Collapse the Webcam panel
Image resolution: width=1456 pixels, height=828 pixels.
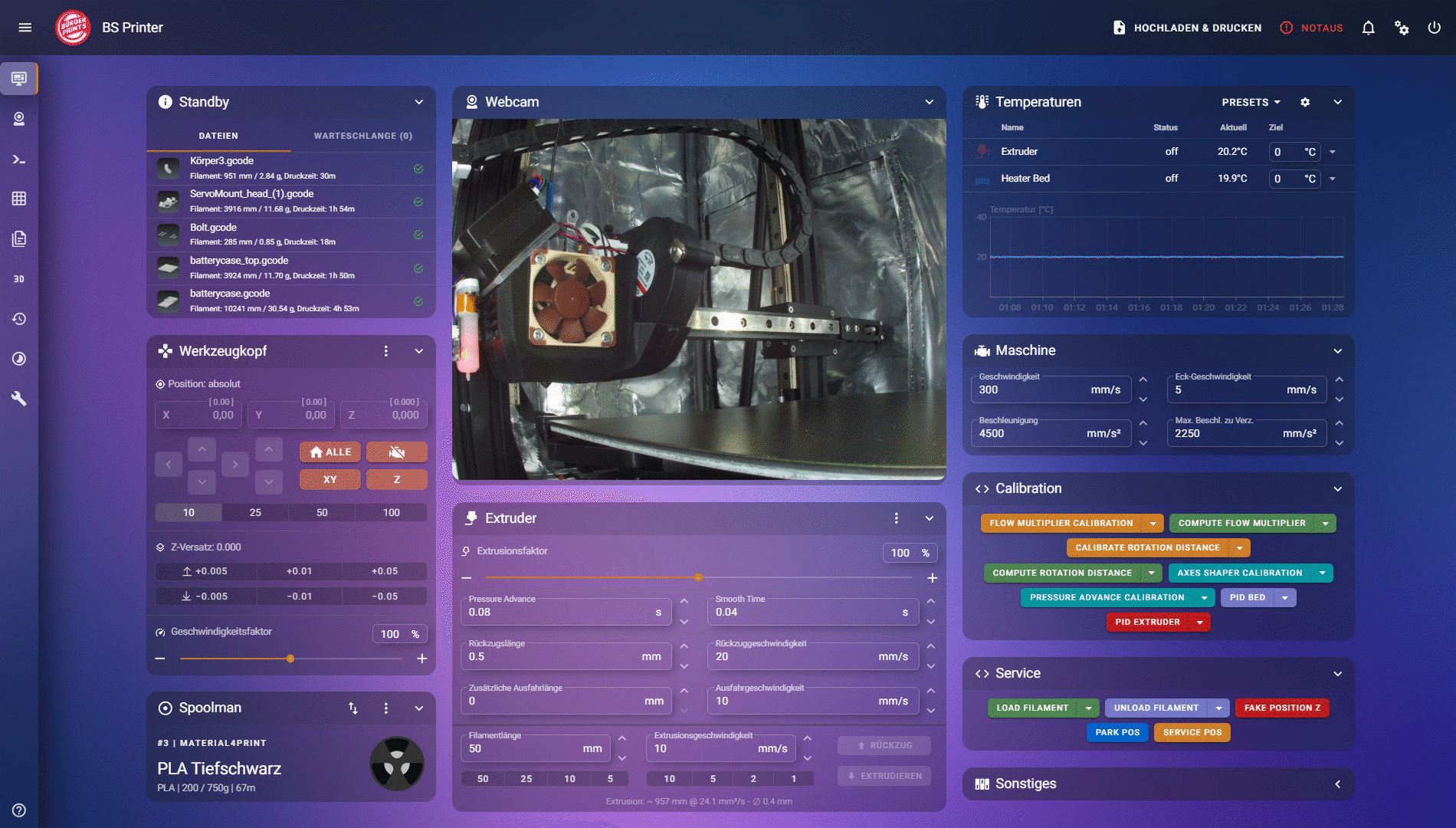click(x=929, y=101)
